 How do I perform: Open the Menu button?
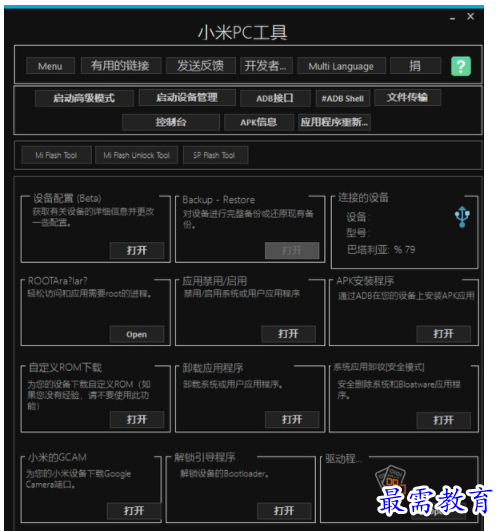click(50, 66)
